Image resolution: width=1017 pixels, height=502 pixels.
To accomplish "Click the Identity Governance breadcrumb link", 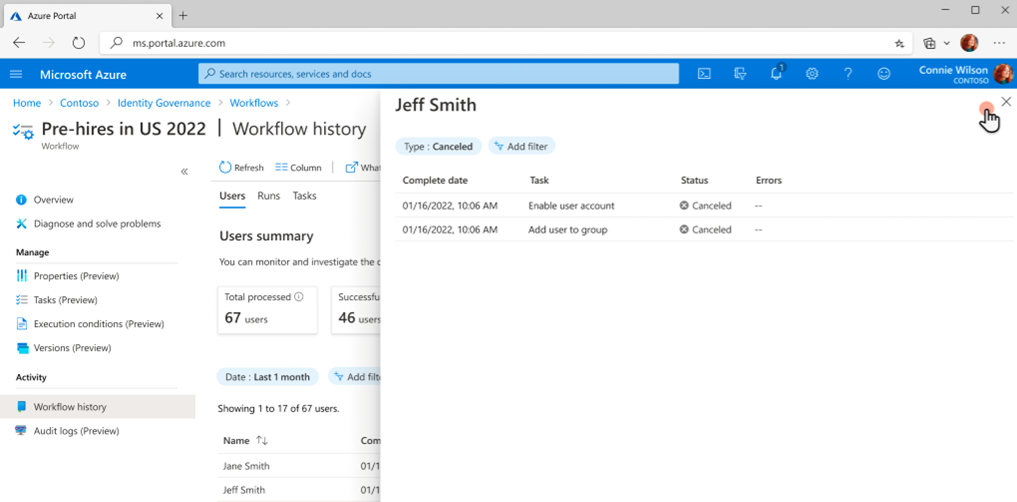I will tap(163, 103).
